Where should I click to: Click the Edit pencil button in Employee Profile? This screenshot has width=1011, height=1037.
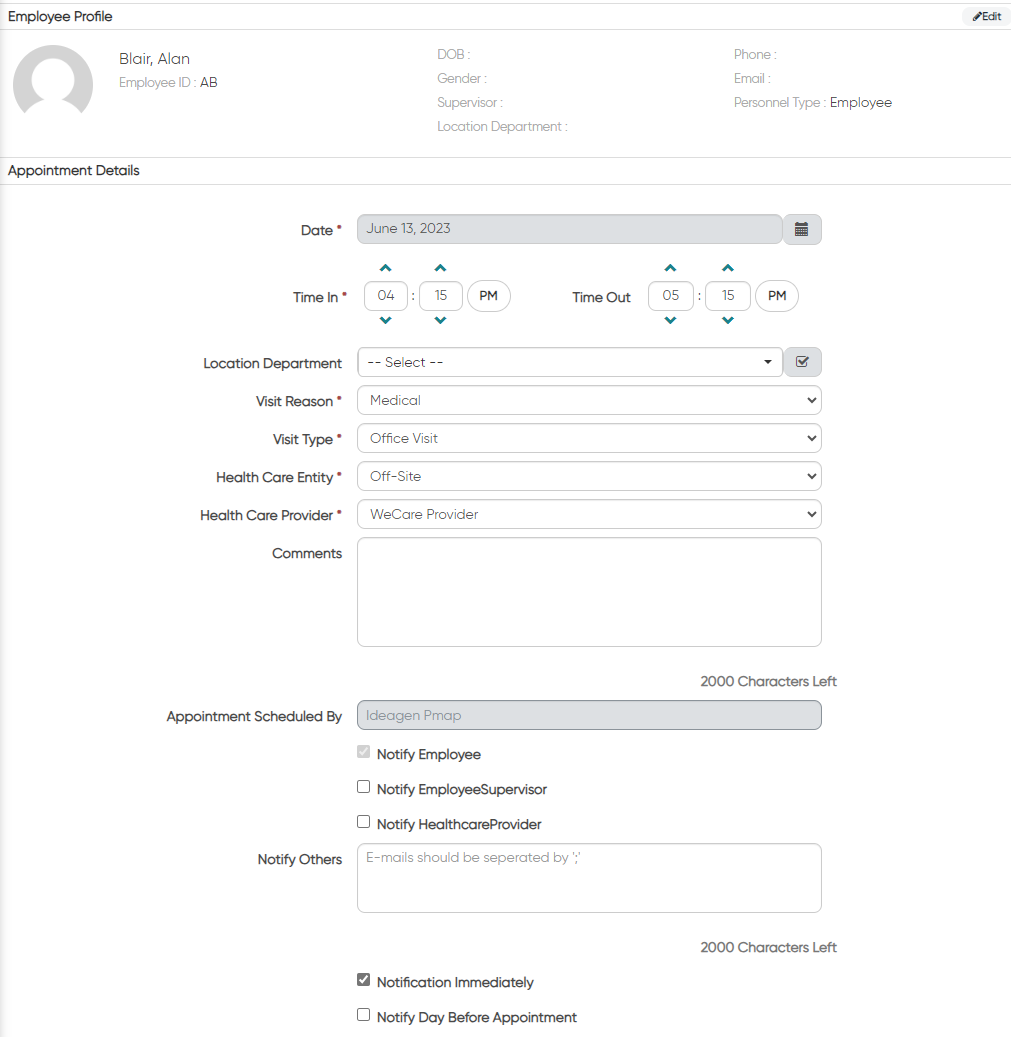point(986,17)
